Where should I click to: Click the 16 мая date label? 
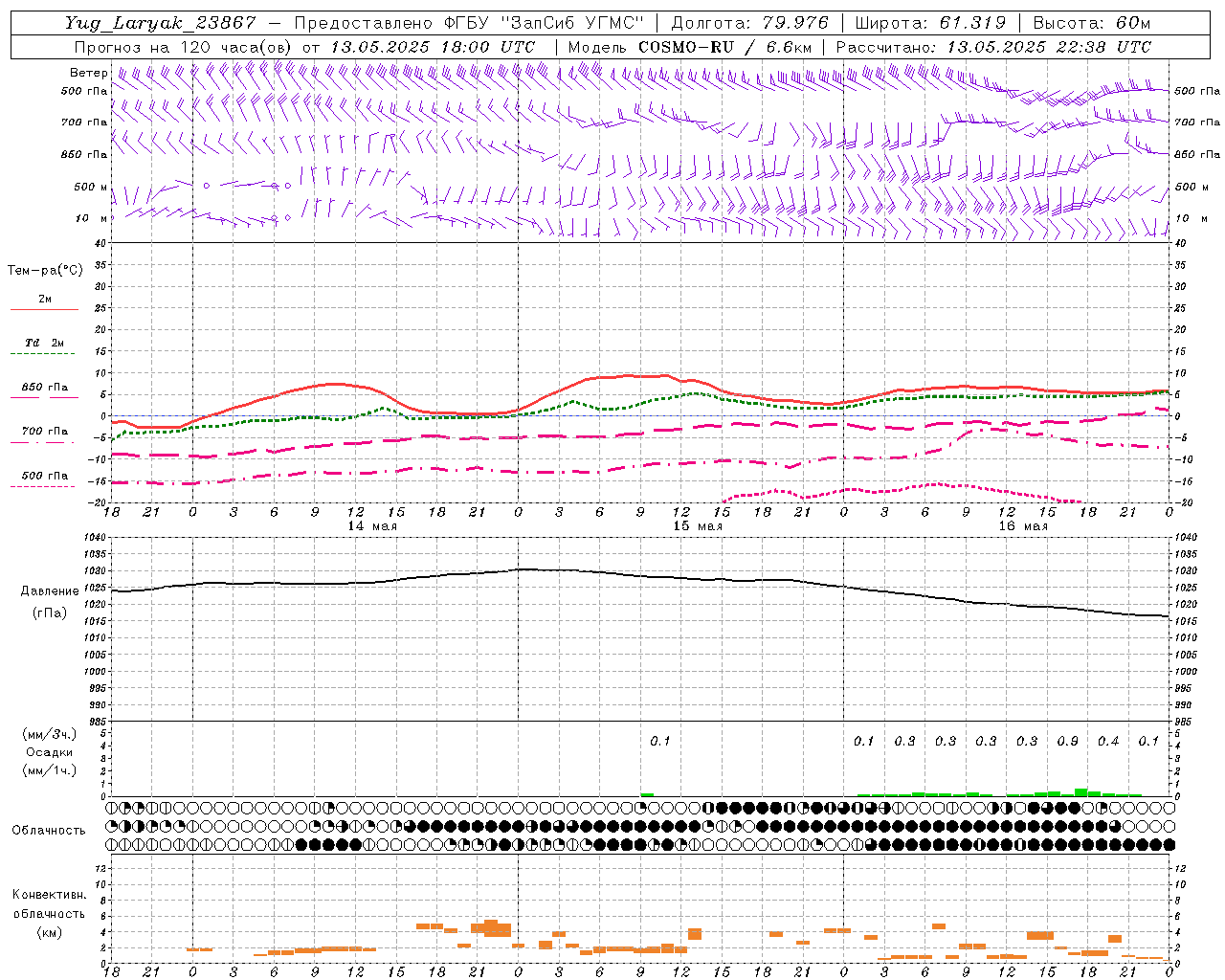click(1023, 526)
